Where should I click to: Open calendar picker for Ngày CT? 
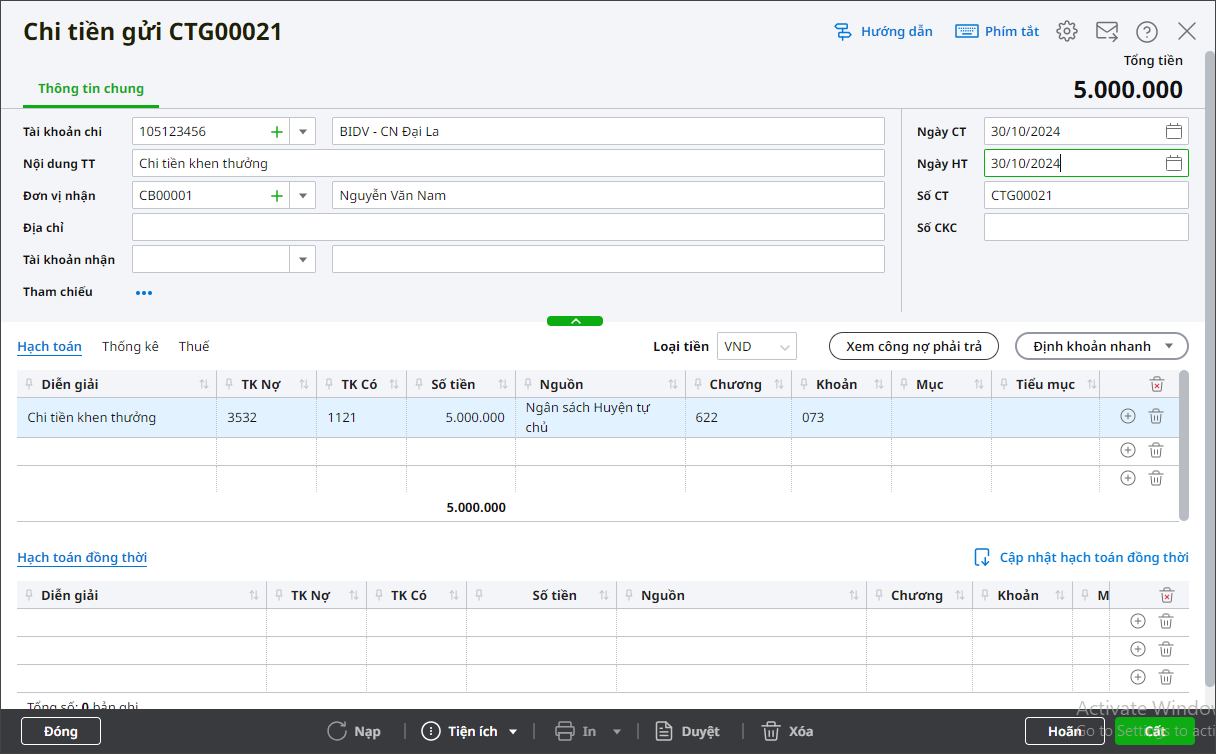(1174, 132)
